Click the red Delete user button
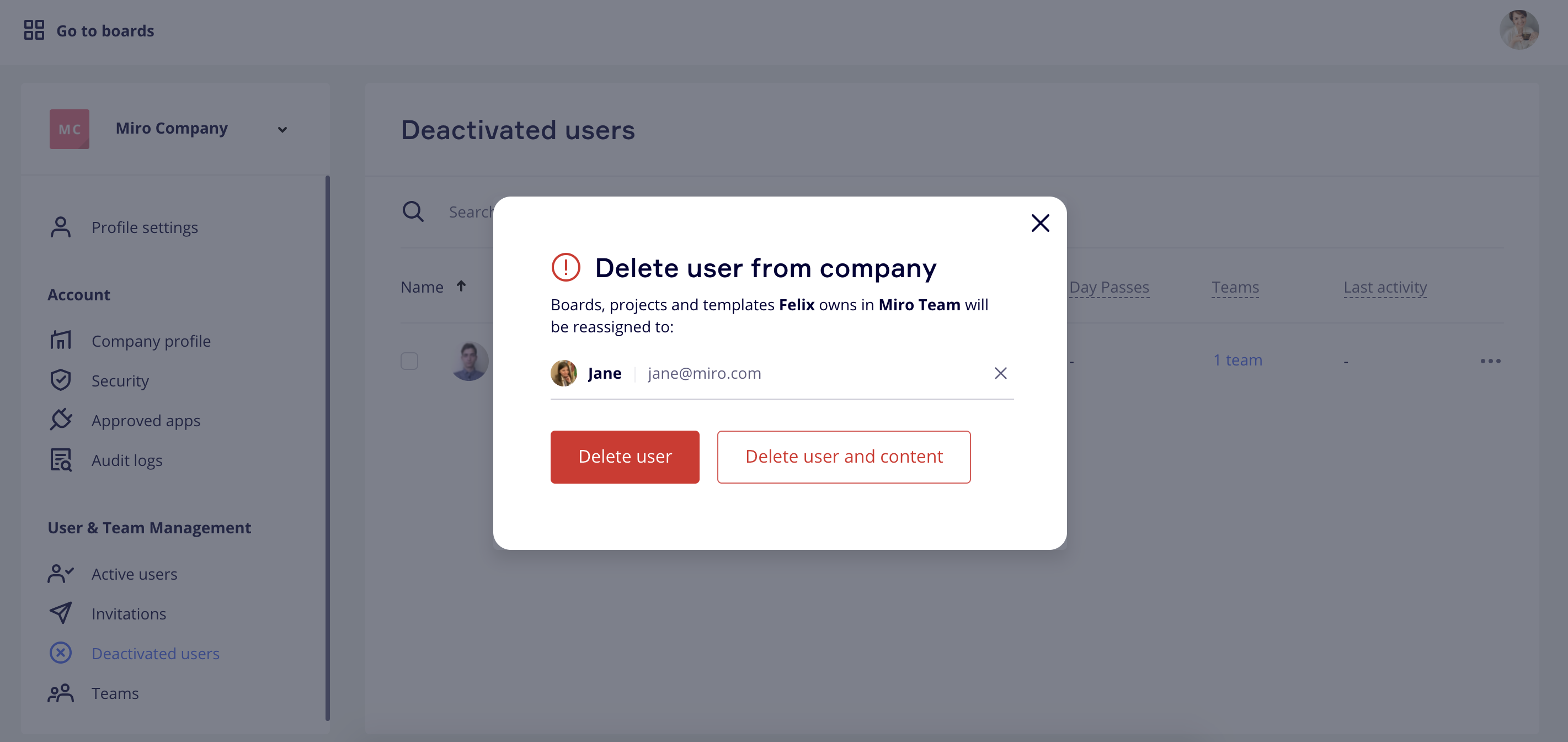Viewport: 1568px width, 742px height. point(625,456)
